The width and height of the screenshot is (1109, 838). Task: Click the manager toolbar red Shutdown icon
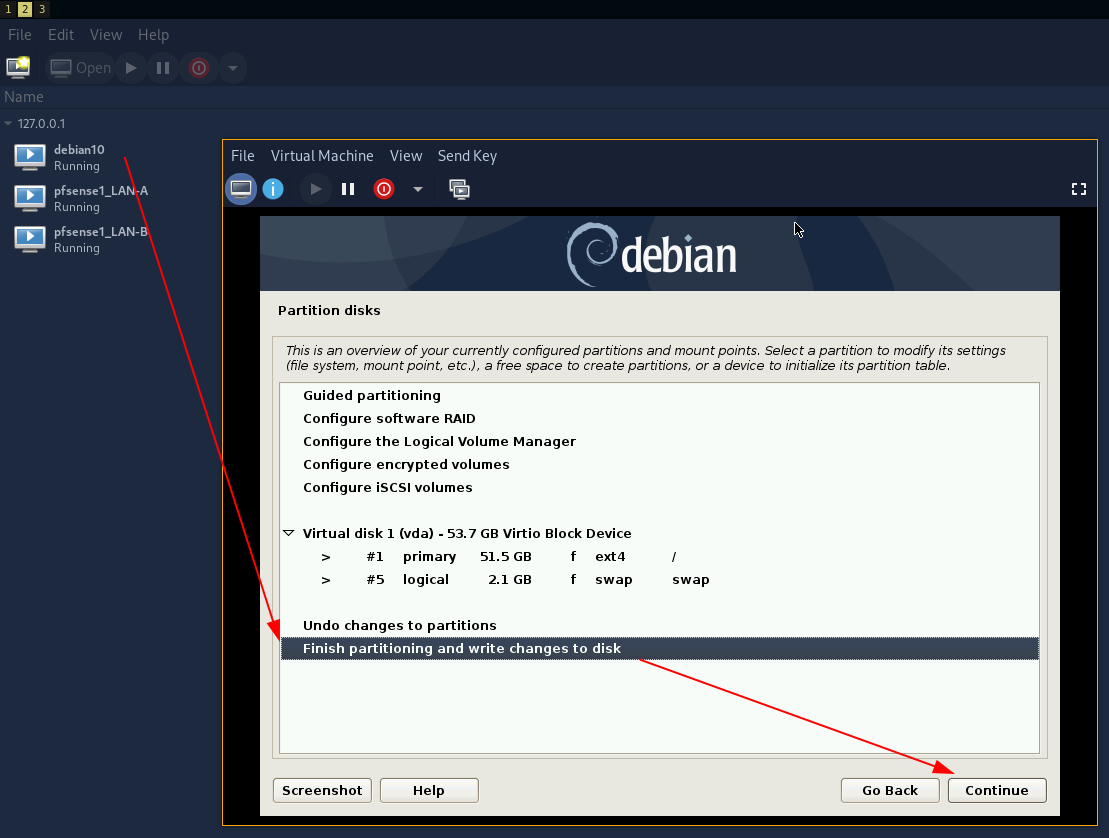point(199,68)
